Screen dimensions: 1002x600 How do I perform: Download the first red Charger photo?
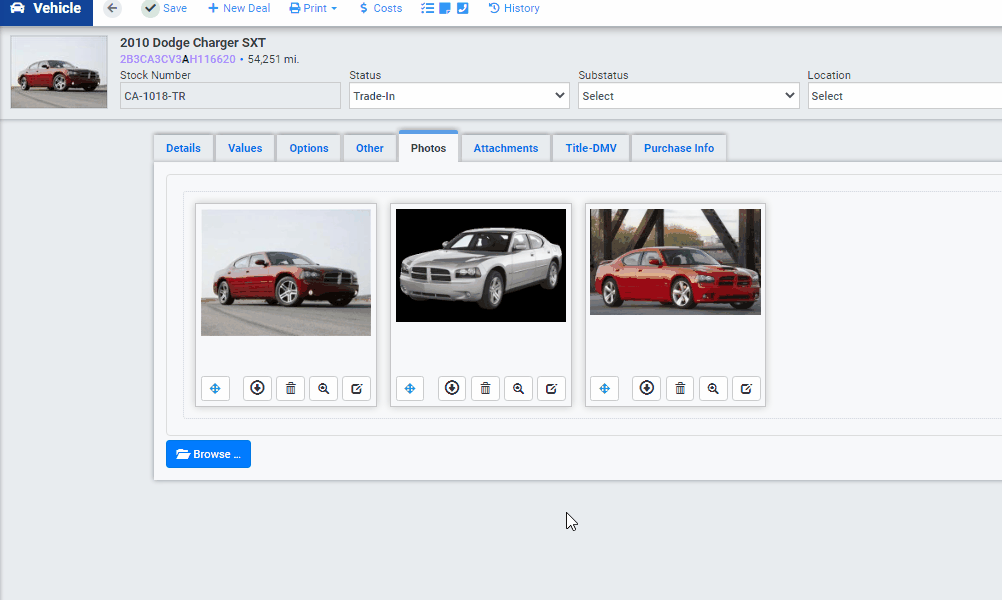tap(258, 388)
